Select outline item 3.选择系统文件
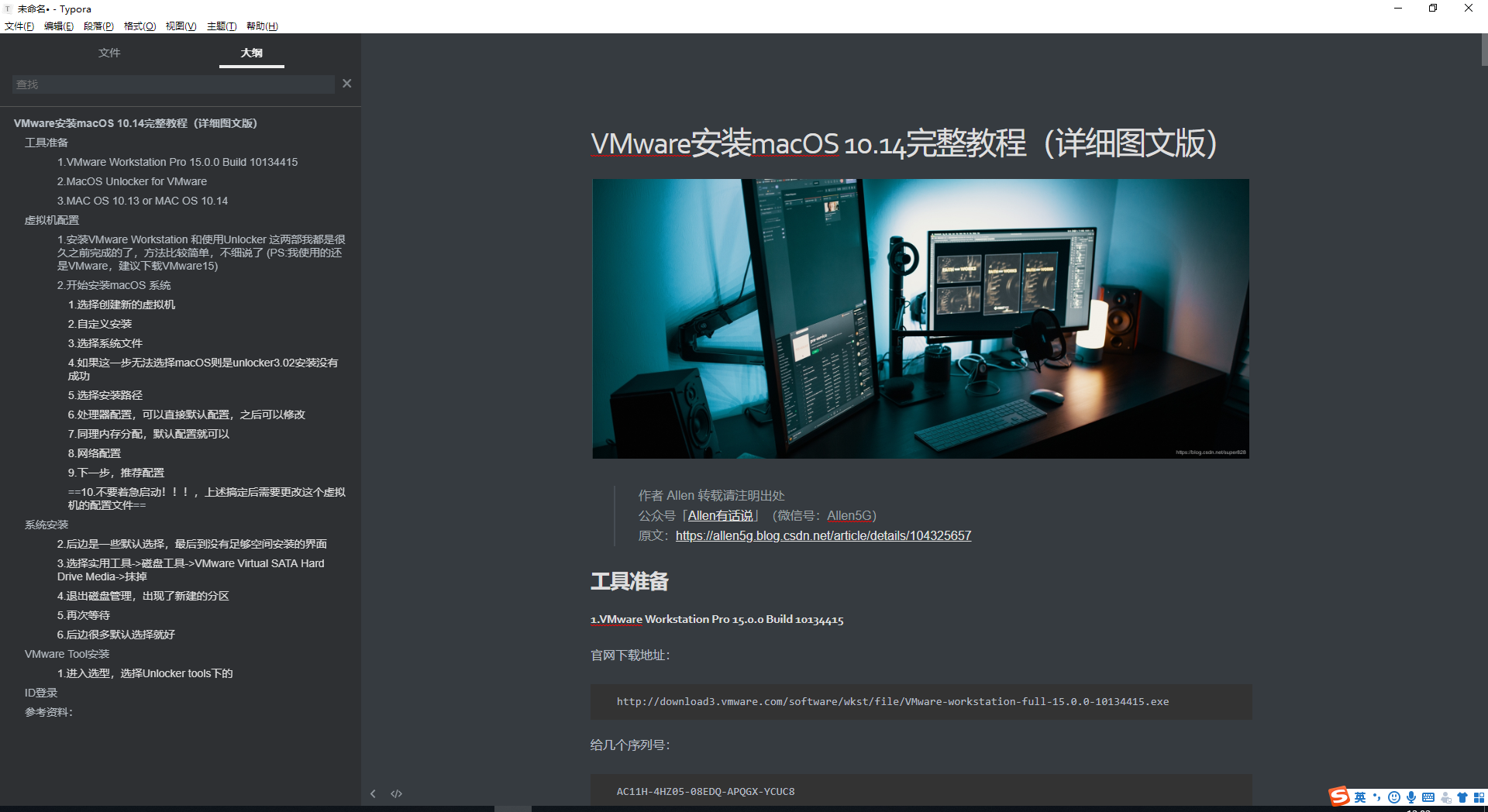1488x812 pixels. (105, 343)
